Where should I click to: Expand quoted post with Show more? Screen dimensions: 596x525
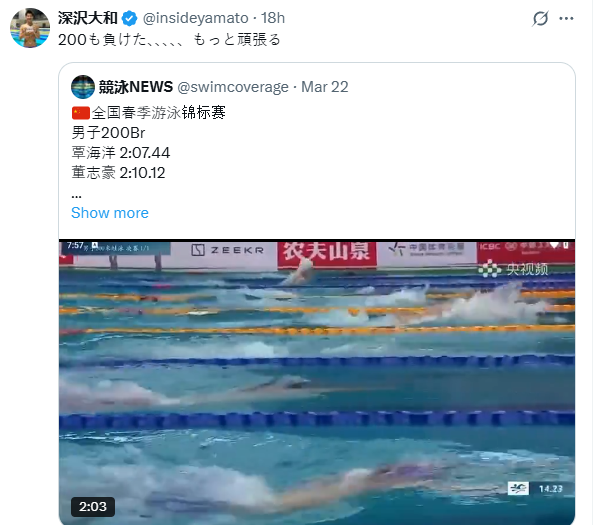pos(110,213)
